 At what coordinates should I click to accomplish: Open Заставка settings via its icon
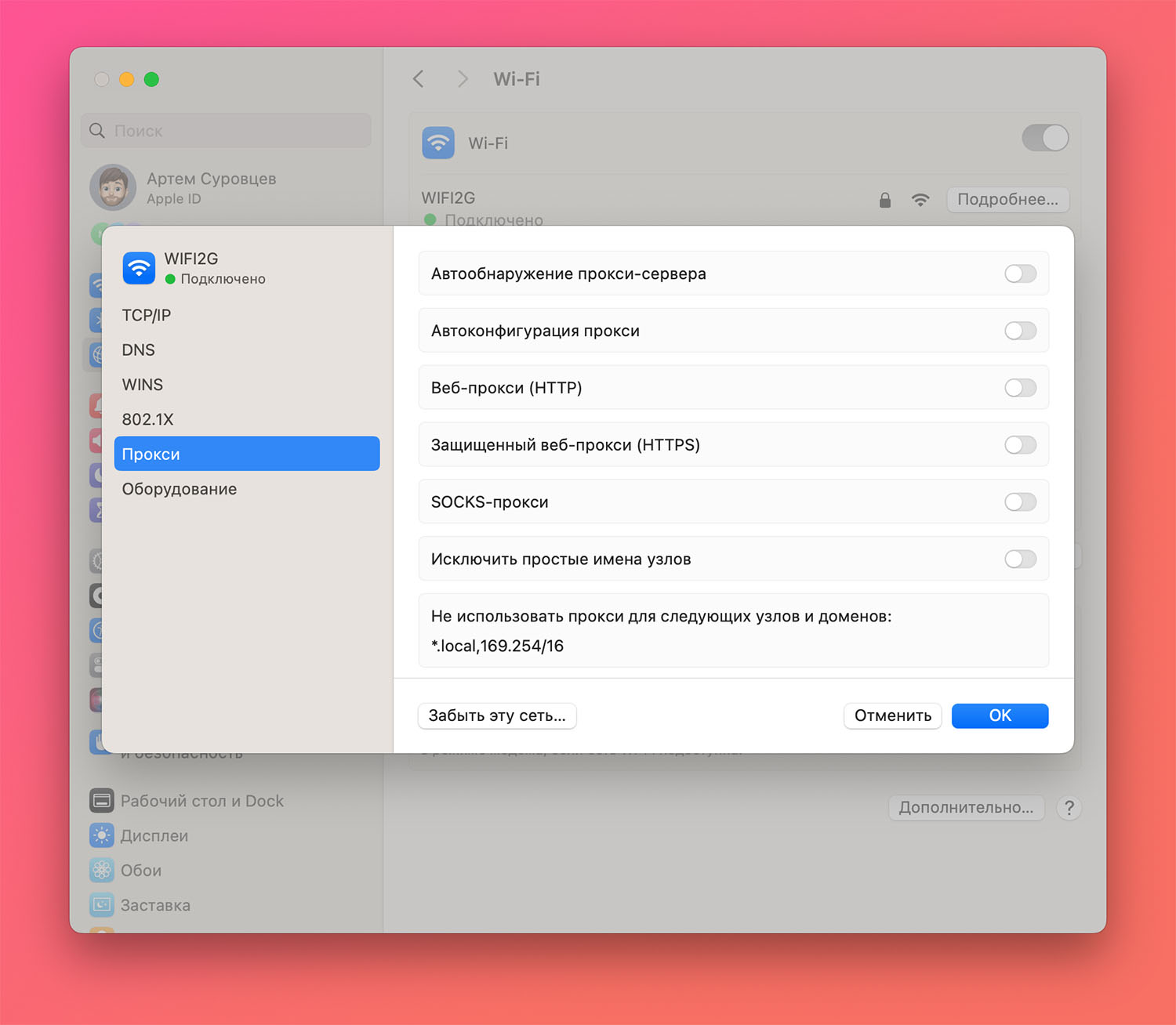(x=102, y=905)
